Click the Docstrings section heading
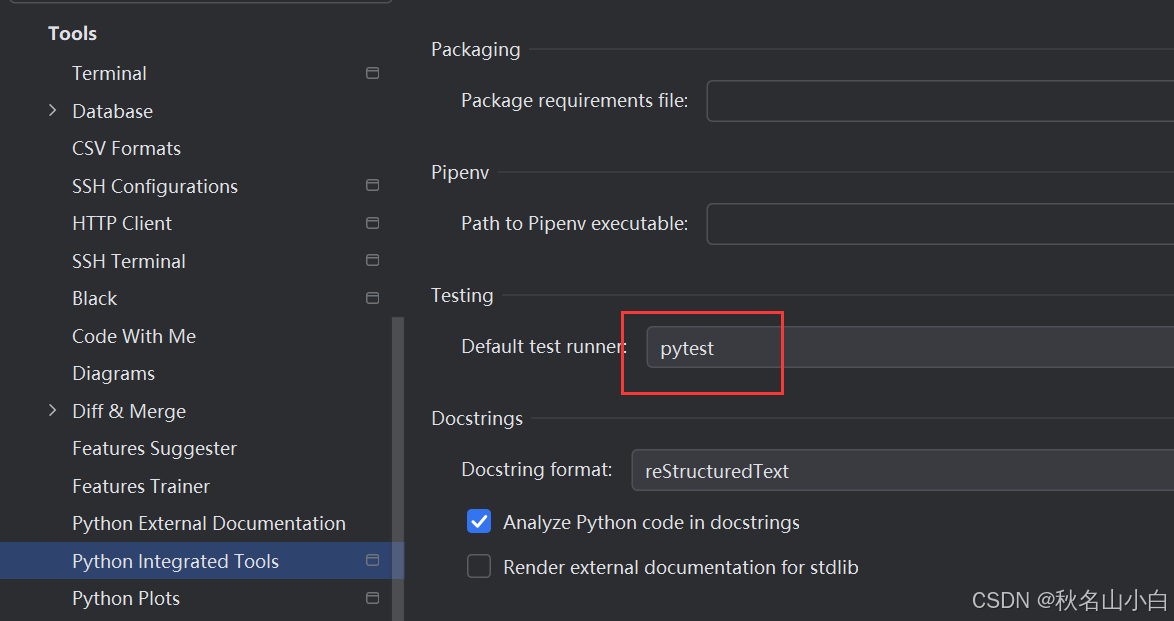Image resolution: width=1174 pixels, height=621 pixels. 477,418
